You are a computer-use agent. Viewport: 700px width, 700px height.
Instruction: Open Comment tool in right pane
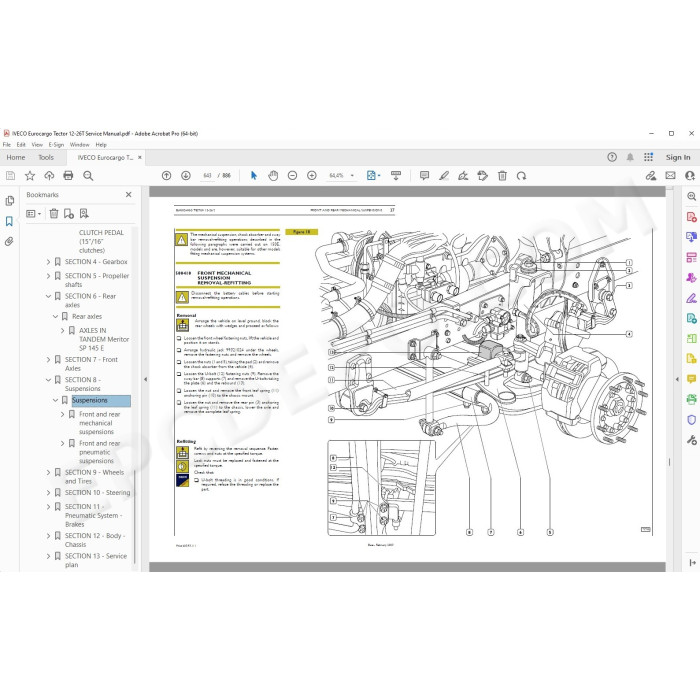pyautogui.click(x=691, y=379)
